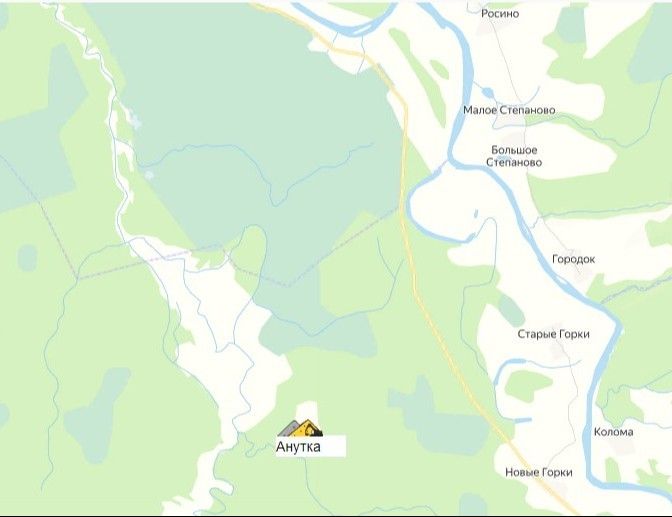Click the Колома village label
This screenshot has width=672, height=517.
(x=613, y=432)
